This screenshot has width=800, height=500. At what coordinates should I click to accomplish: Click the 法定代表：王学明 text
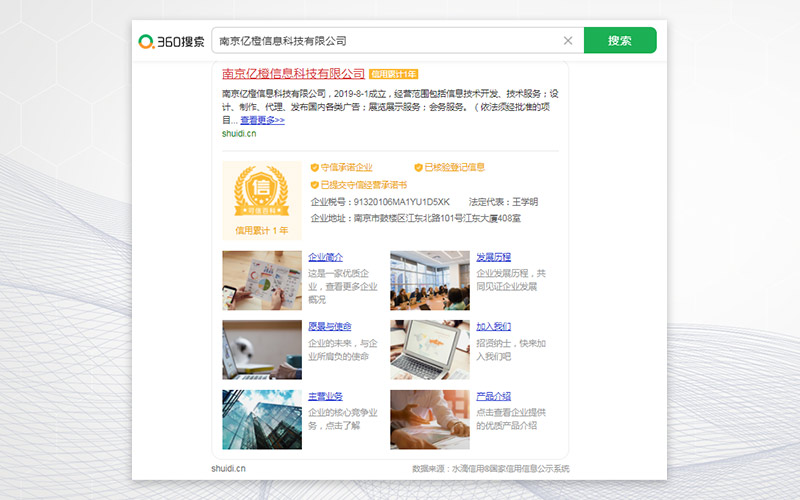pyautogui.click(x=503, y=202)
